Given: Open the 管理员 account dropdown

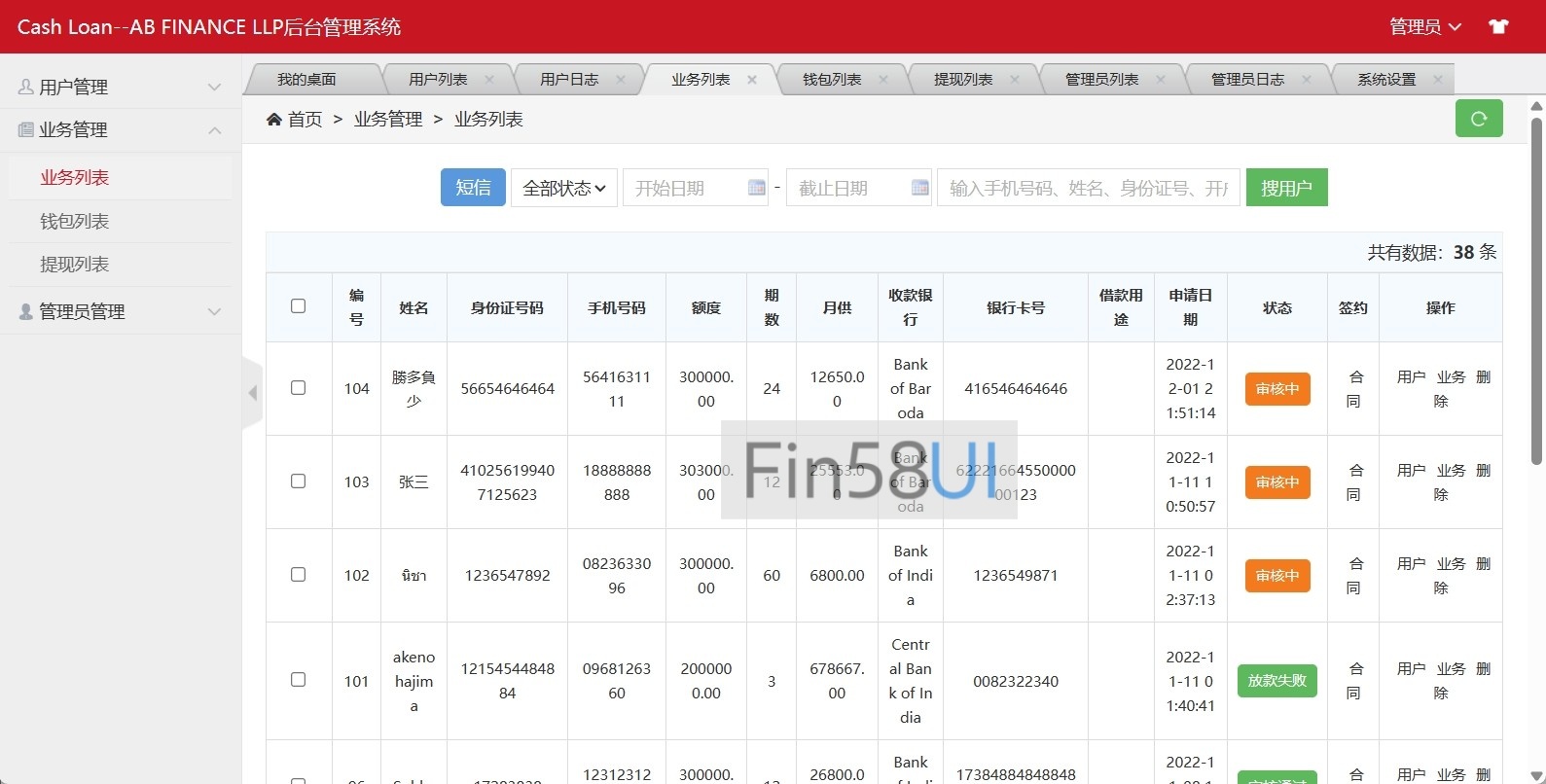Looking at the screenshot, I should (1424, 26).
